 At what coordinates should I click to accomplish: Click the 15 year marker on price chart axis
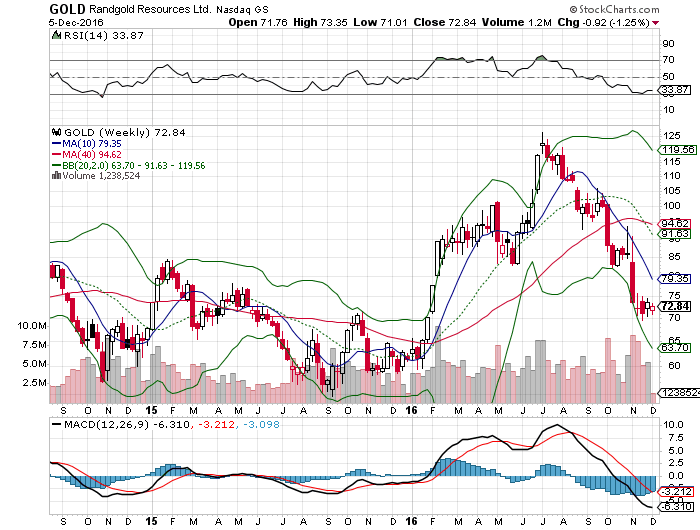point(151,410)
